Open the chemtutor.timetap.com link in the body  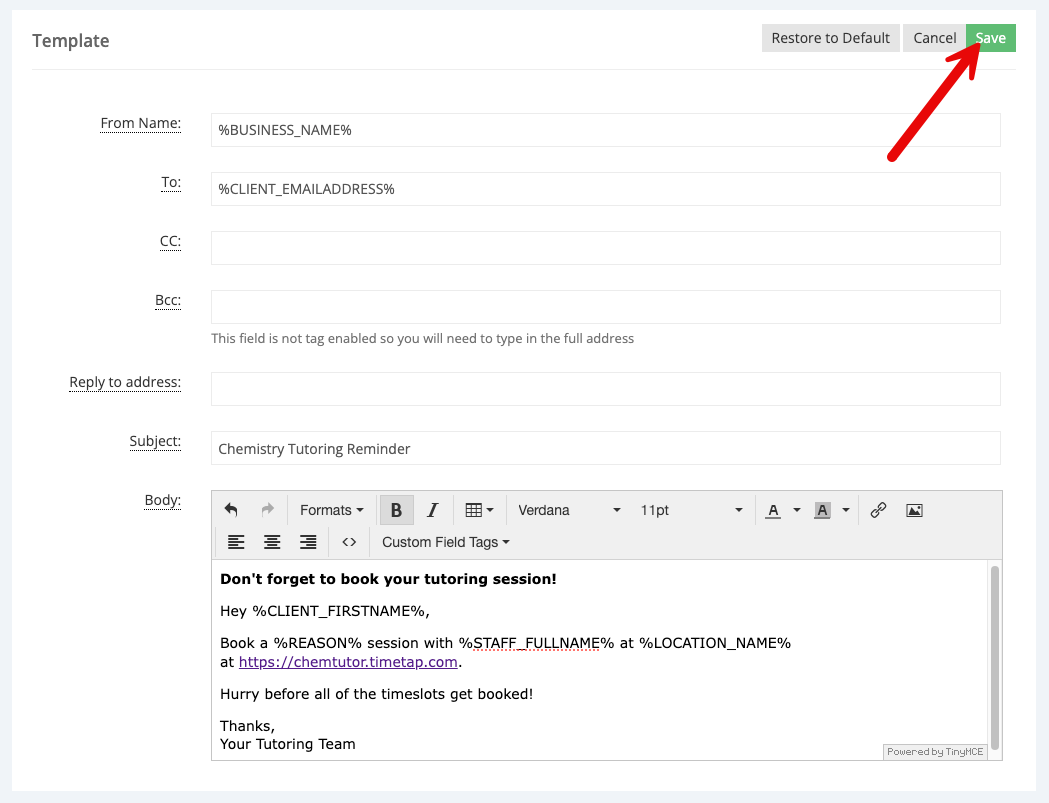pyautogui.click(x=348, y=662)
